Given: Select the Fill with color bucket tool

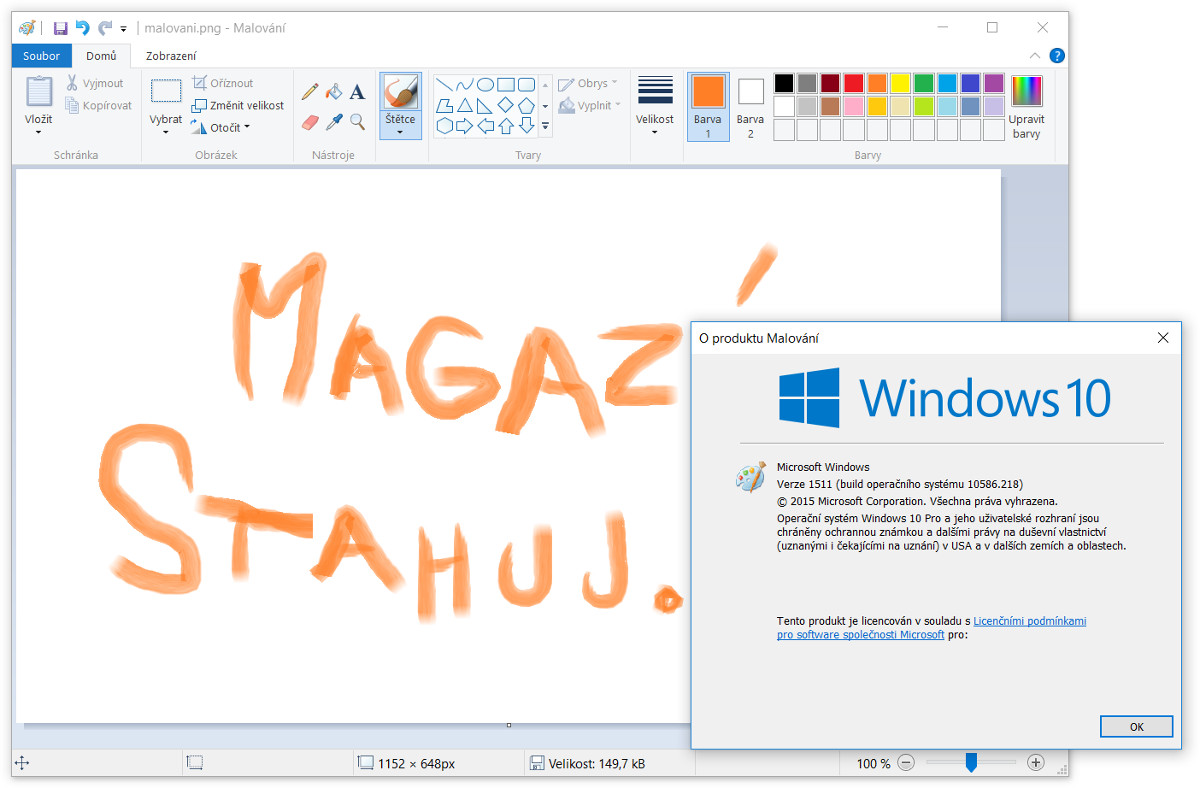Looking at the screenshot, I should coord(334,92).
